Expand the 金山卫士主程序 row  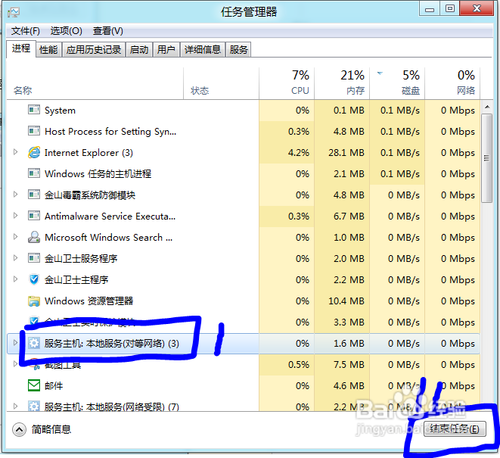click(x=15, y=279)
